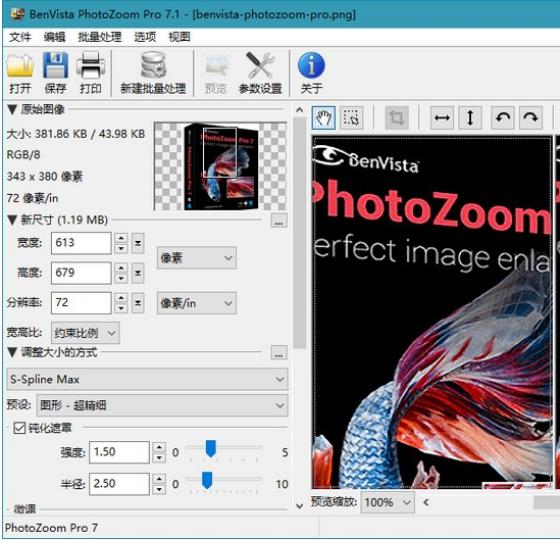Open 新尺寸 section options ellipsis button
The width and height of the screenshot is (560, 543).
click(x=279, y=221)
